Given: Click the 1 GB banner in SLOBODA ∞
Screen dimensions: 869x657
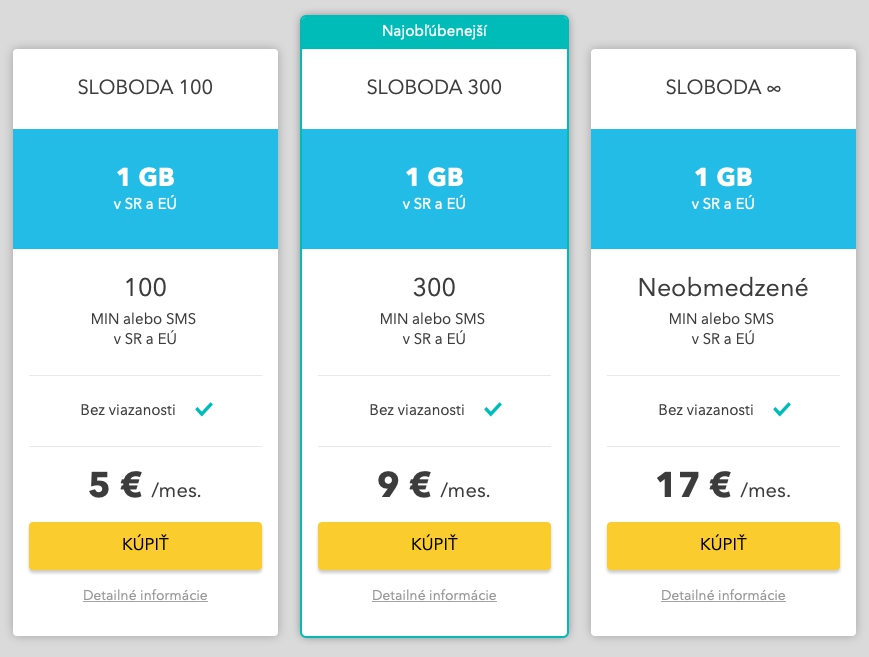Looking at the screenshot, I should click(x=723, y=189).
